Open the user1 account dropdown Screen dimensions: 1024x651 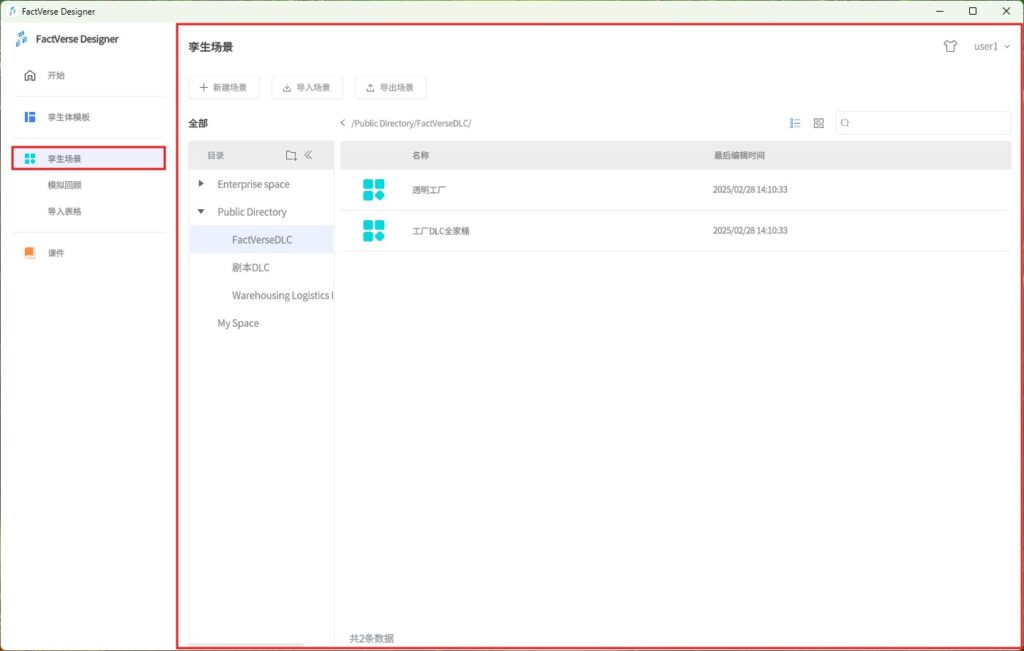[x=991, y=46]
